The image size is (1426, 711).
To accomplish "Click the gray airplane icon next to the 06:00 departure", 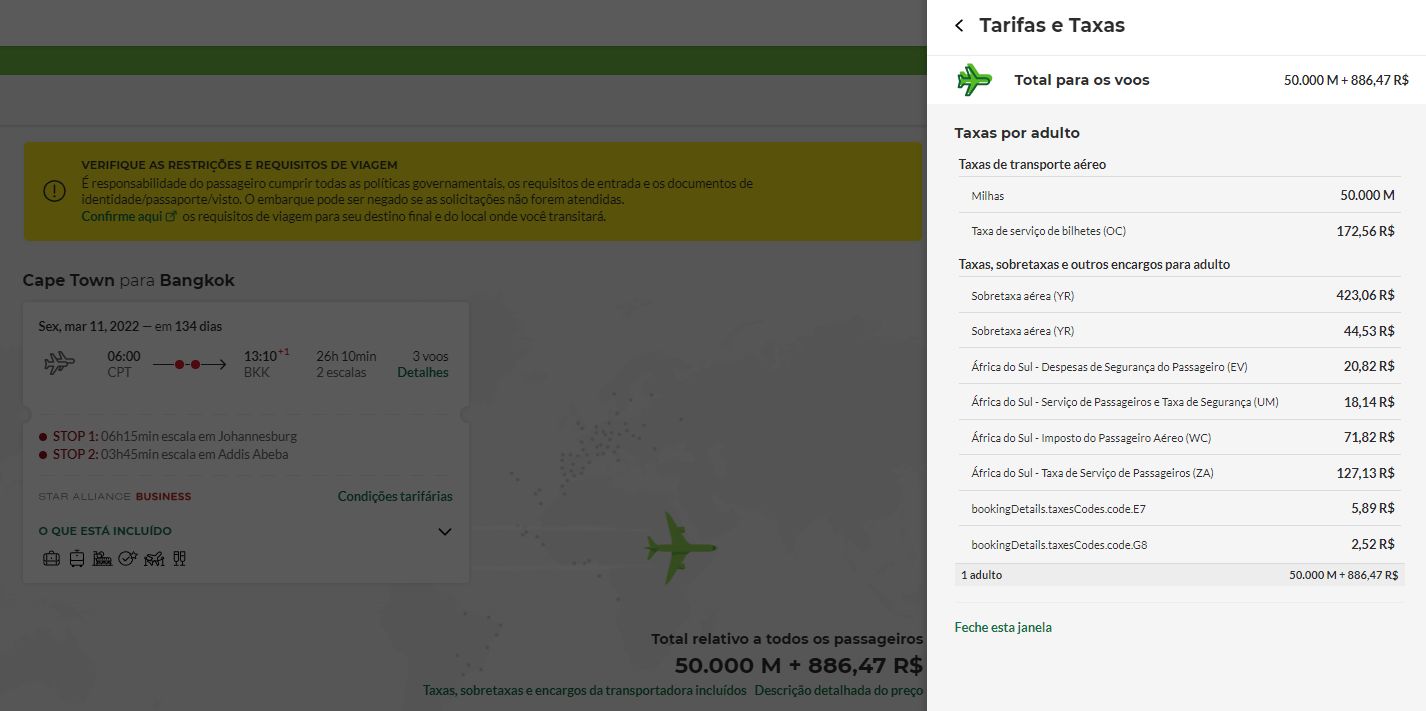I will point(60,362).
